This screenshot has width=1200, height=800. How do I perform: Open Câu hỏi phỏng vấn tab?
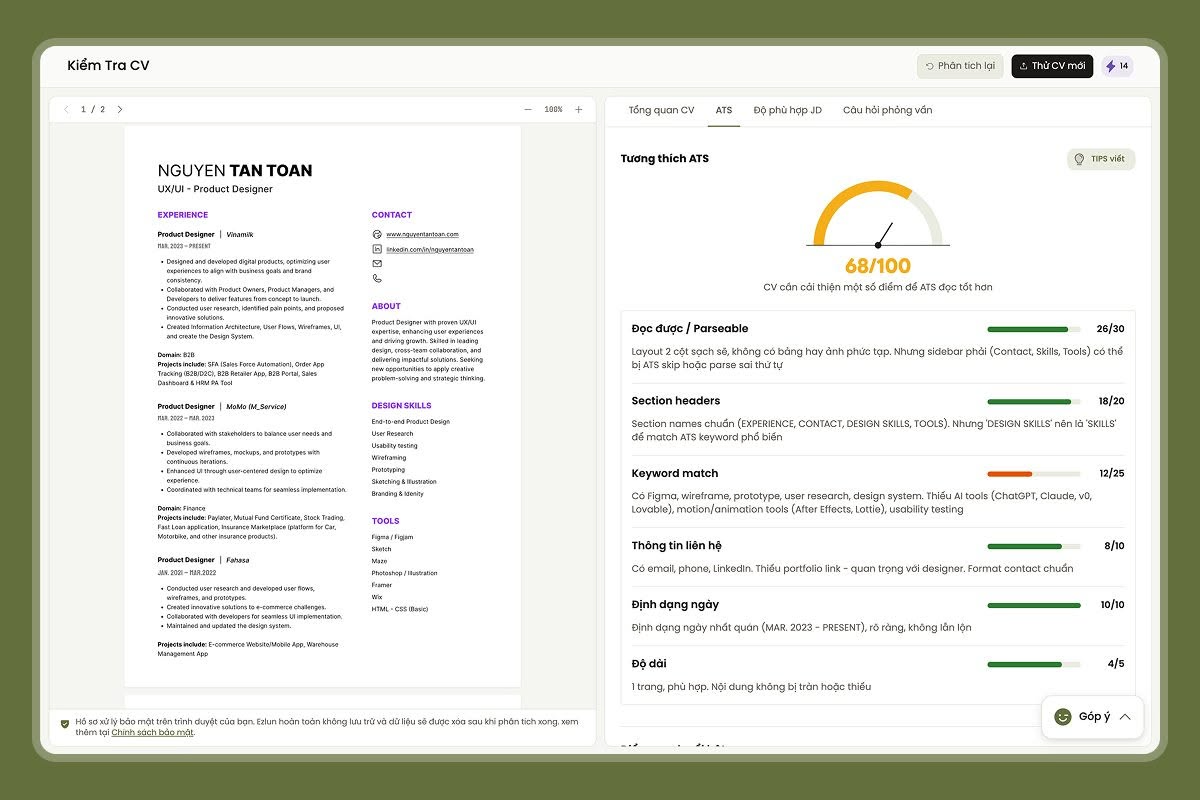pos(887,110)
